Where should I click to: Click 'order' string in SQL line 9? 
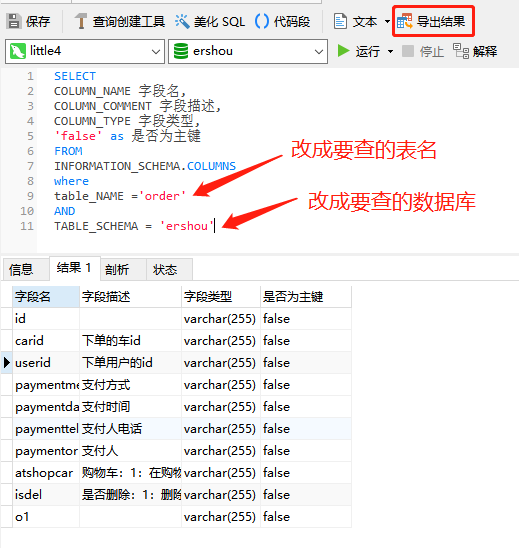pos(163,196)
